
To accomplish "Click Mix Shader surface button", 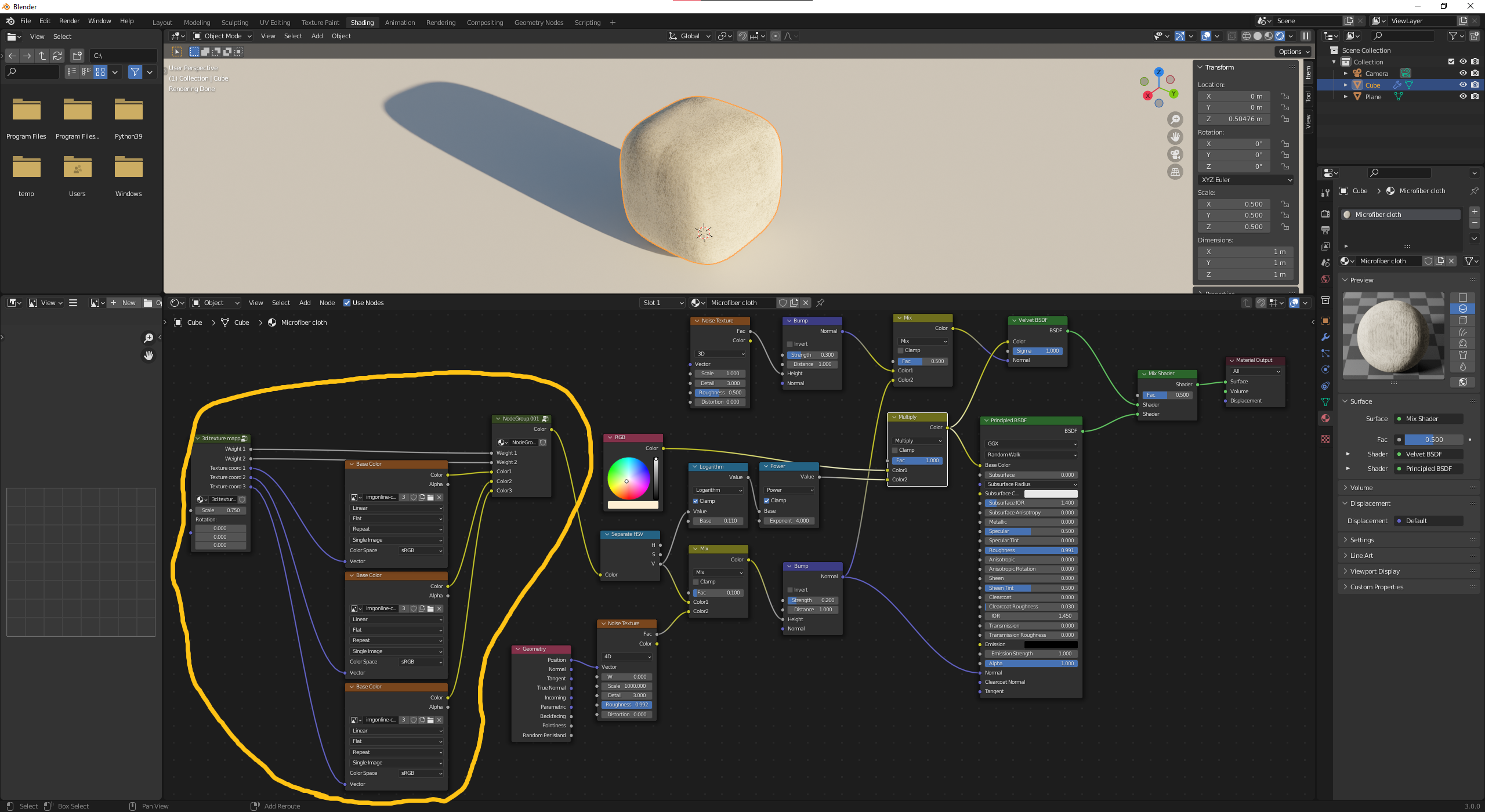I will pos(1428,419).
